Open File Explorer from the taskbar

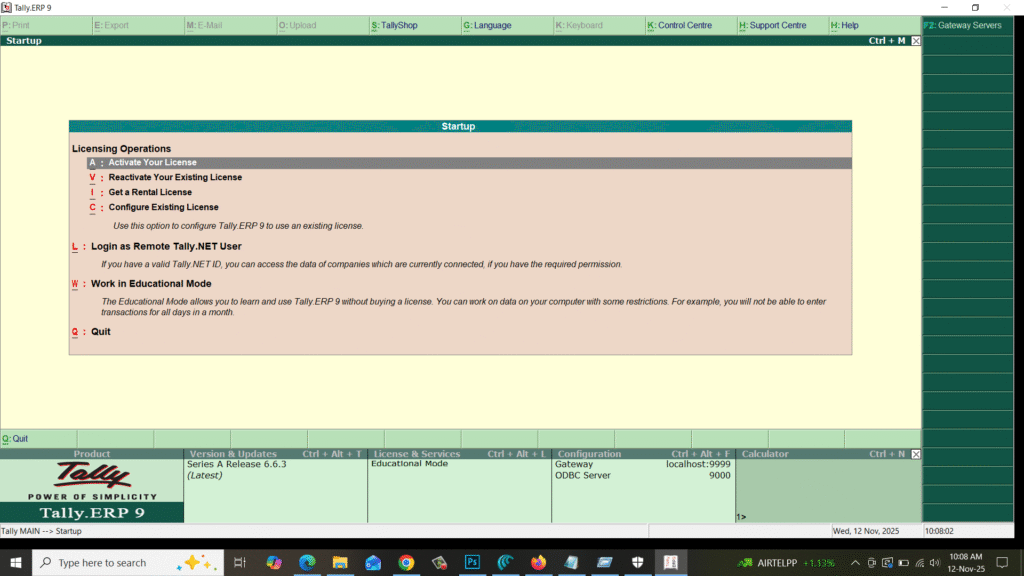(339, 563)
